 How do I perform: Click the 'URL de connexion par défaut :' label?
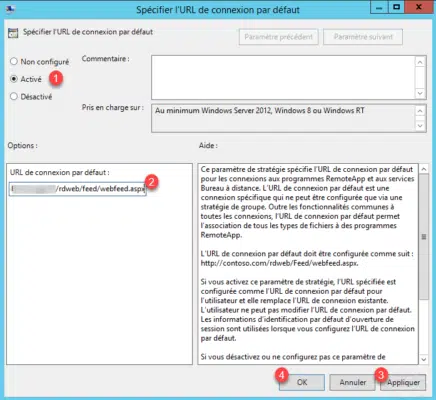[60, 172]
